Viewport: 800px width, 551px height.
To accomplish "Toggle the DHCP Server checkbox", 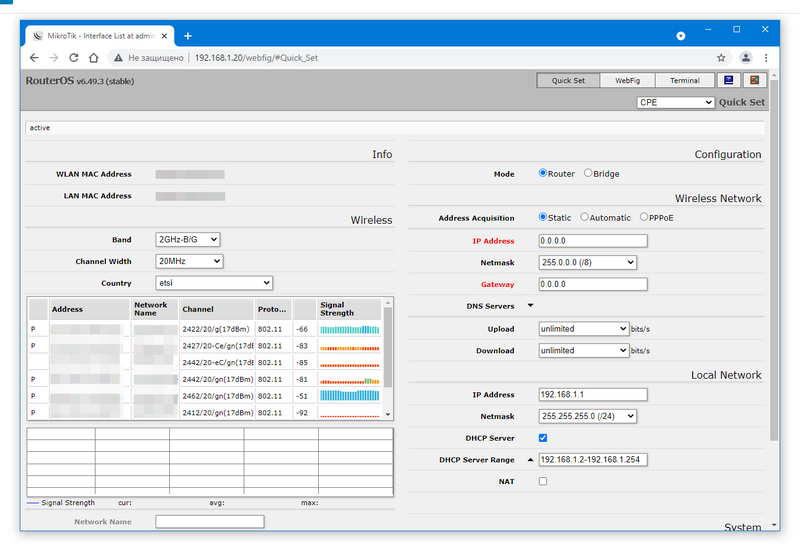I will [x=543, y=438].
